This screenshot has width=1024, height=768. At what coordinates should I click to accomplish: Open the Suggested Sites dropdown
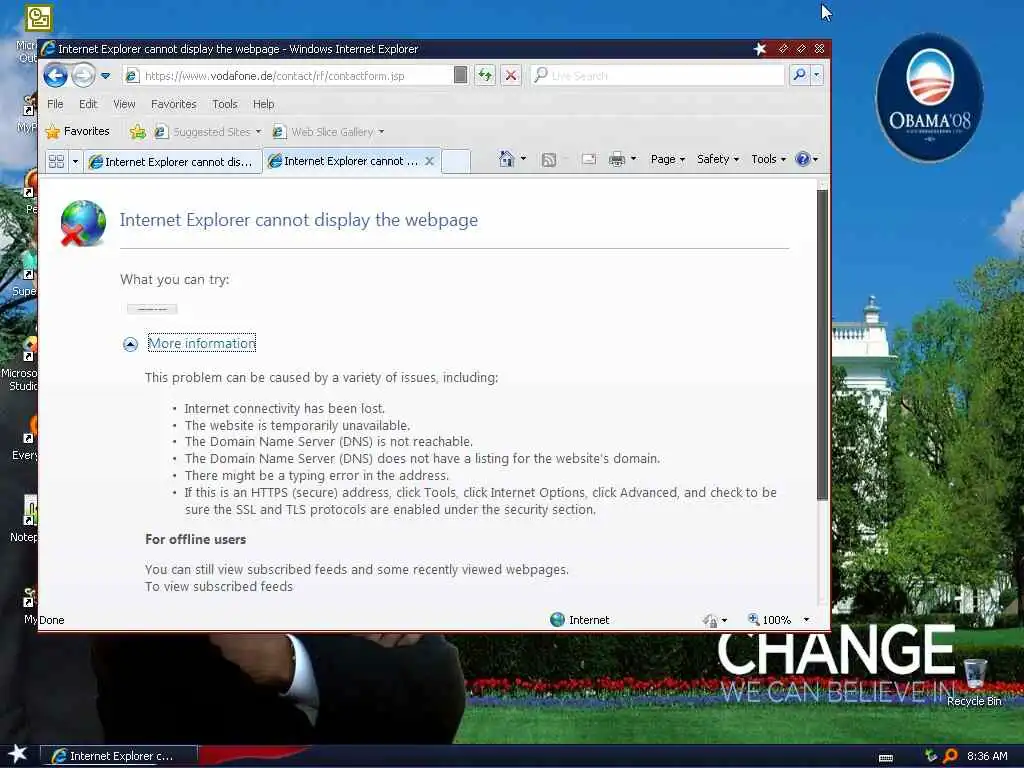pyautogui.click(x=208, y=132)
